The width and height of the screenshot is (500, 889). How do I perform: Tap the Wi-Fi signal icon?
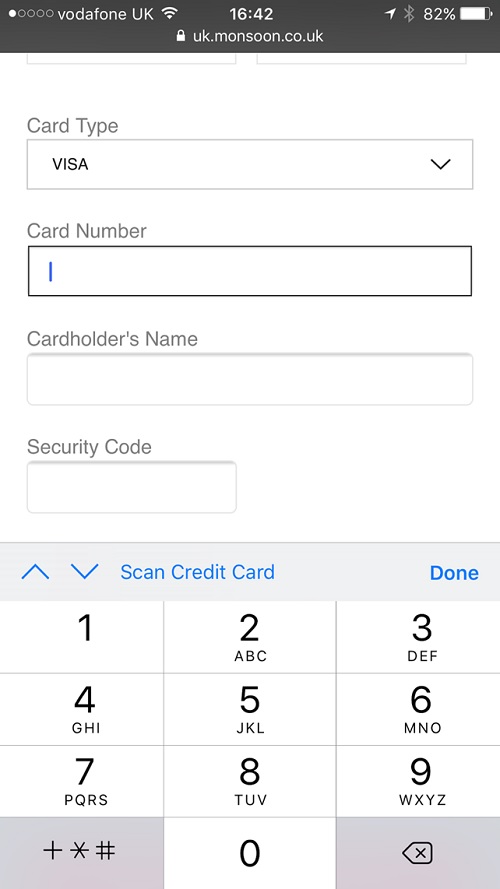tap(169, 13)
